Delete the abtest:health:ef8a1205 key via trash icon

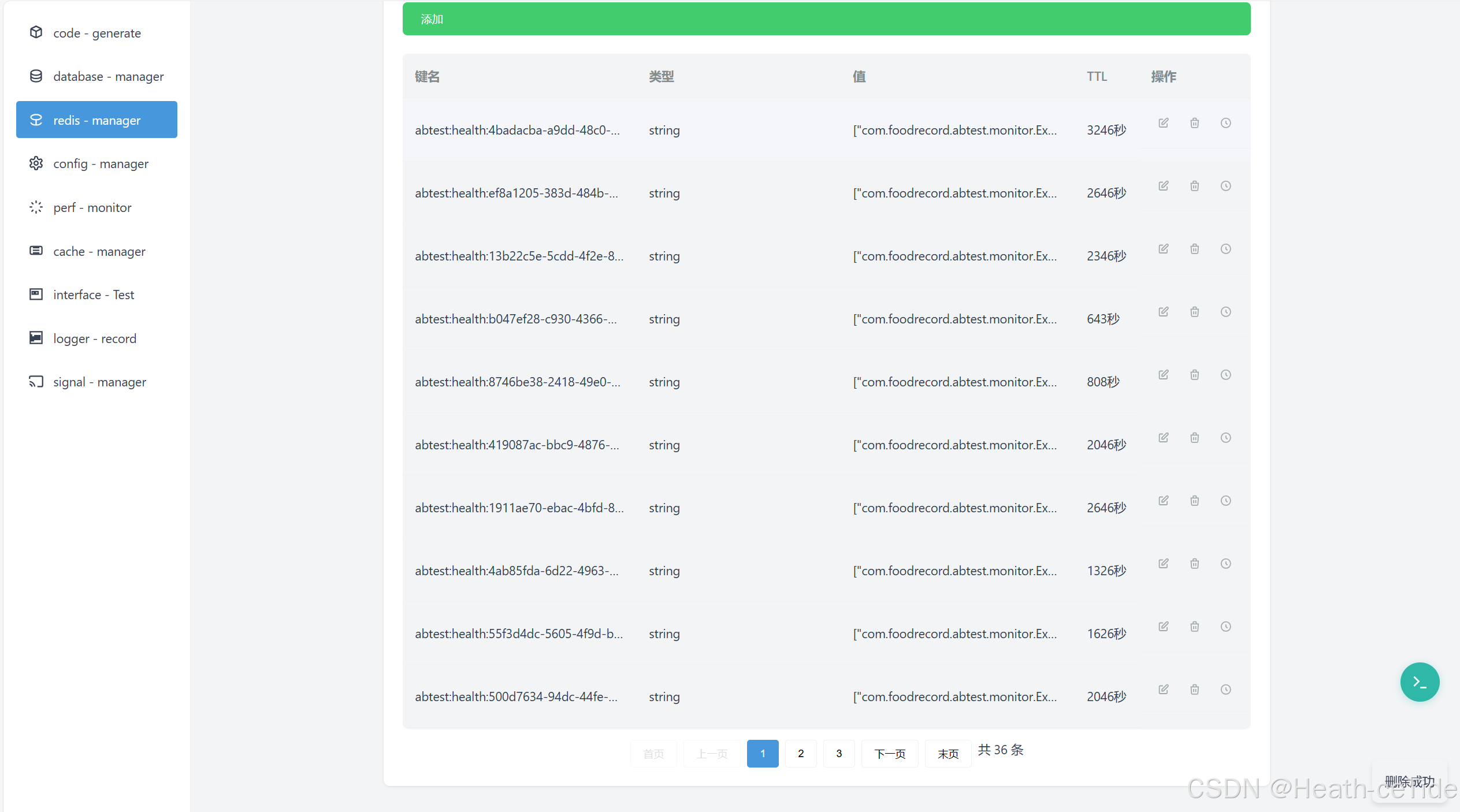[x=1194, y=186]
